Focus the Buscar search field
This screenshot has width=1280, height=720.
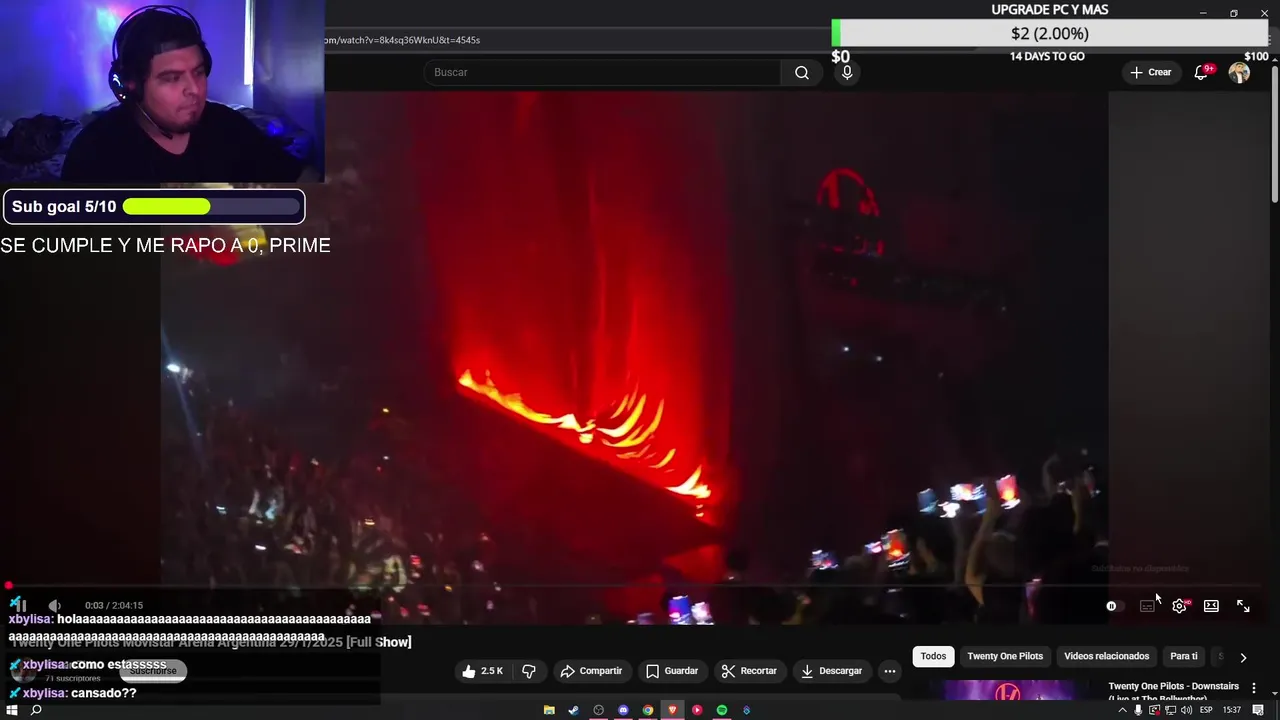coord(603,72)
